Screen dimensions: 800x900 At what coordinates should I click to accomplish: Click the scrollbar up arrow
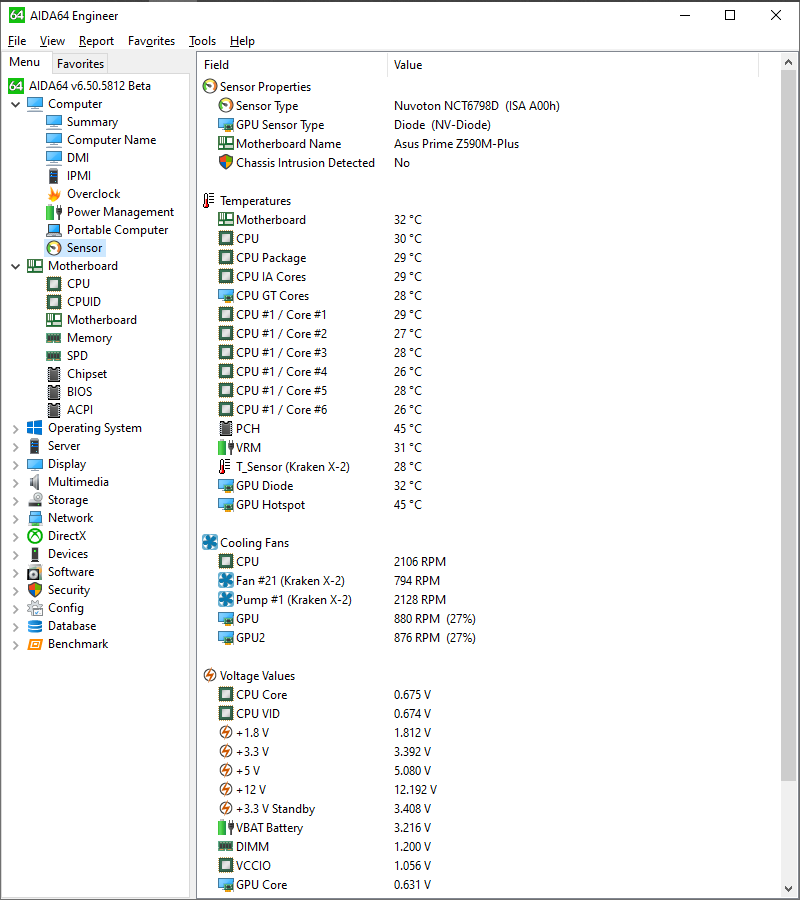(788, 62)
